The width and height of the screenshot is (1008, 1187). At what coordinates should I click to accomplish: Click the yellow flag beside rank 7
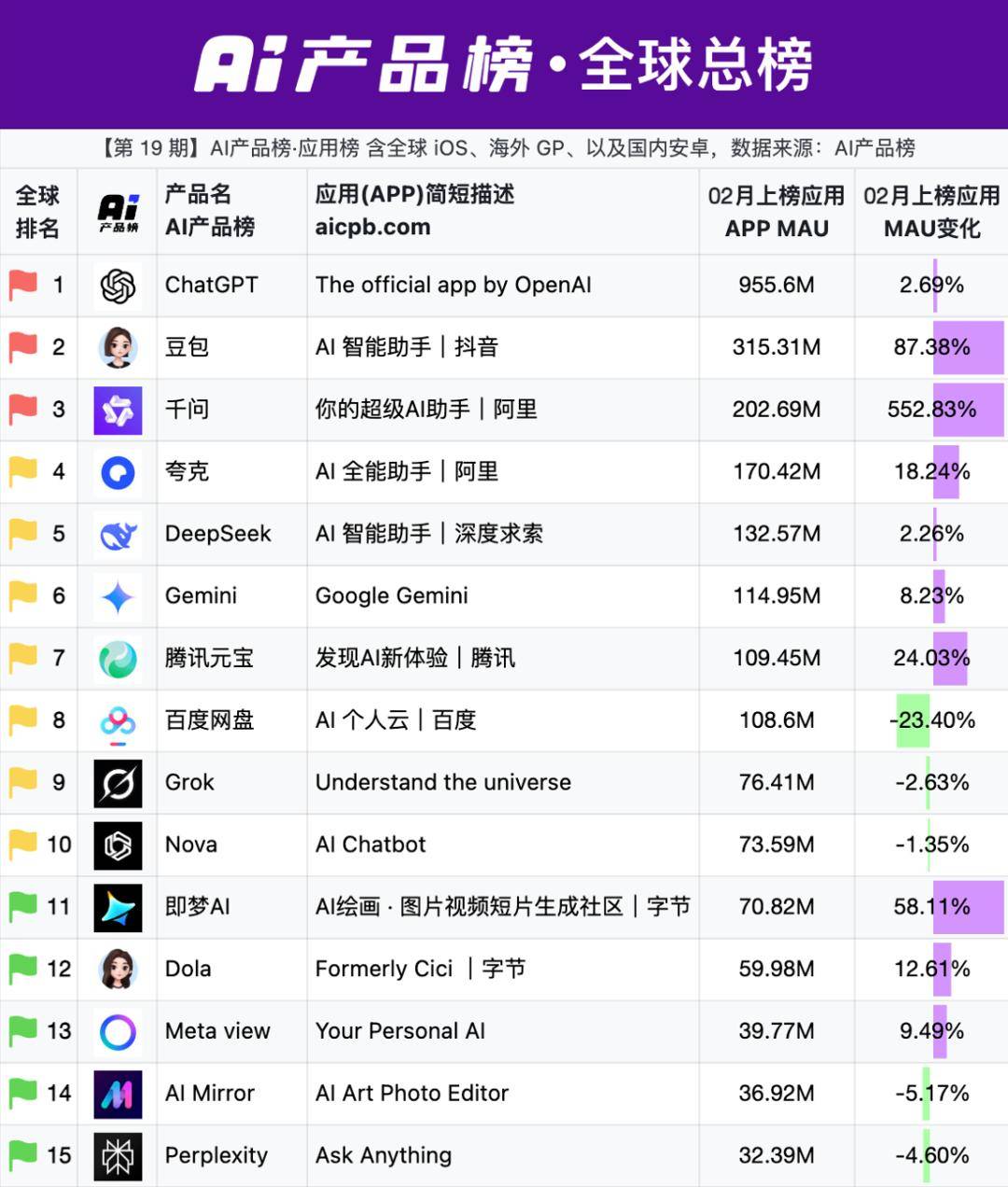click(23, 657)
